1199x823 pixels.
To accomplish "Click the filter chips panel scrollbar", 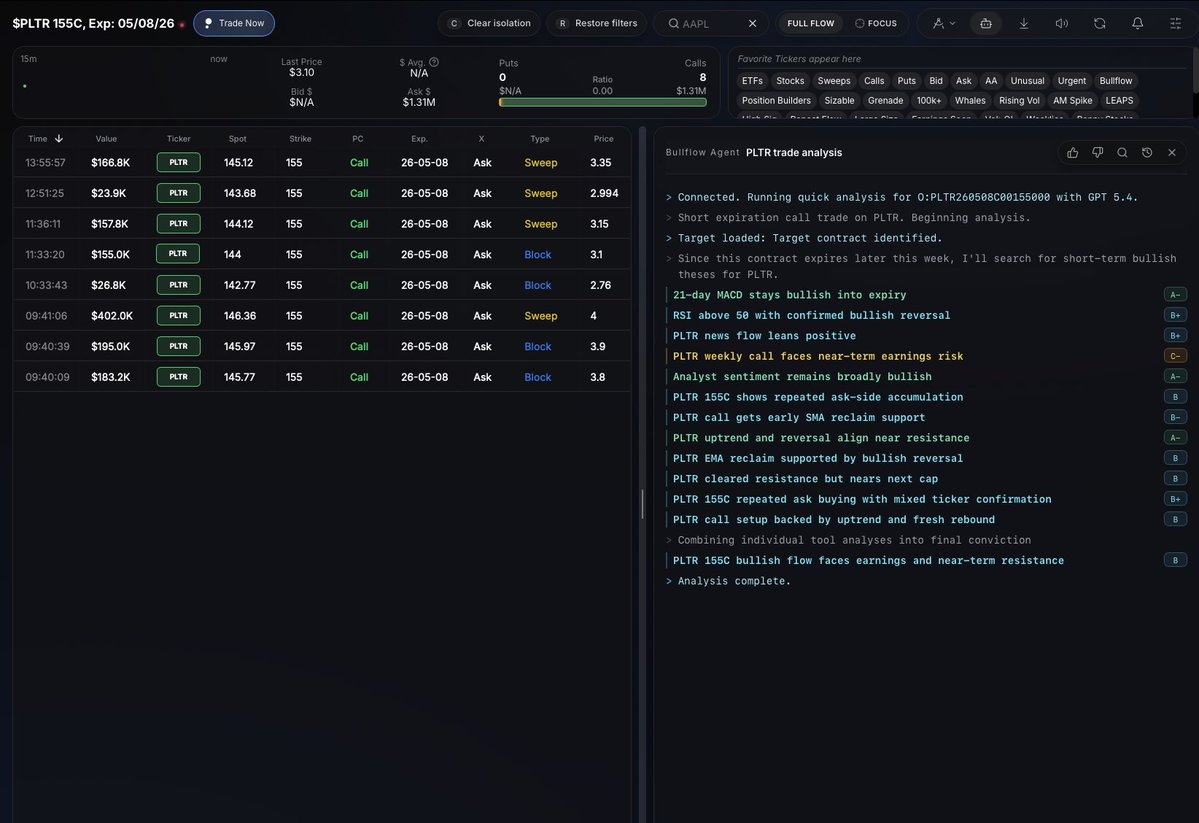I will pyautogui.click(x=1195, y=73).
